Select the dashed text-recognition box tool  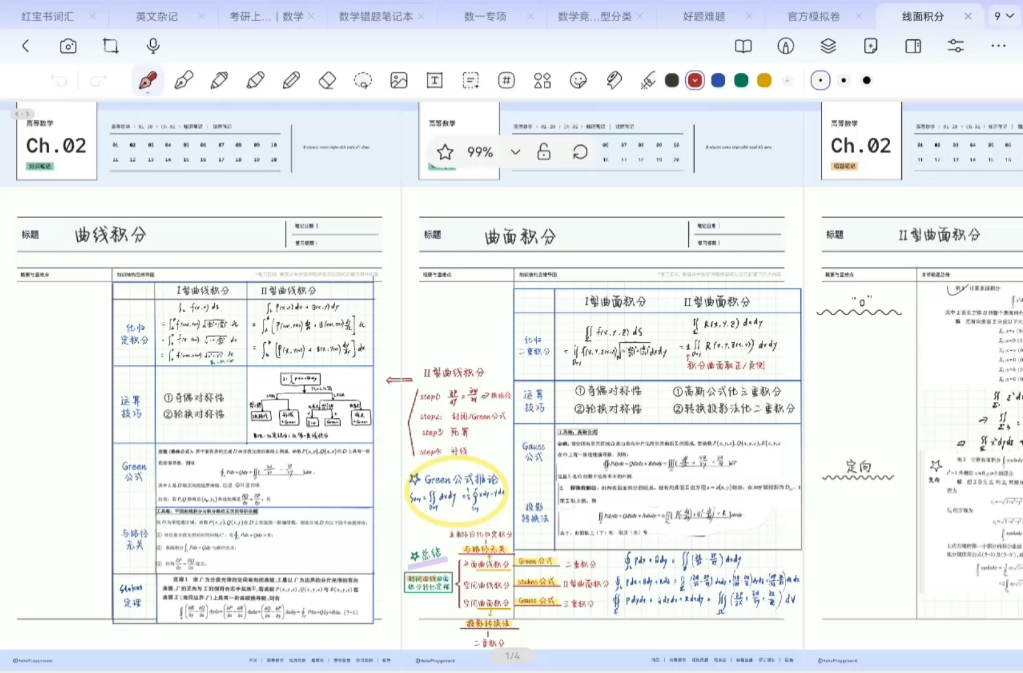pos(470,80)
